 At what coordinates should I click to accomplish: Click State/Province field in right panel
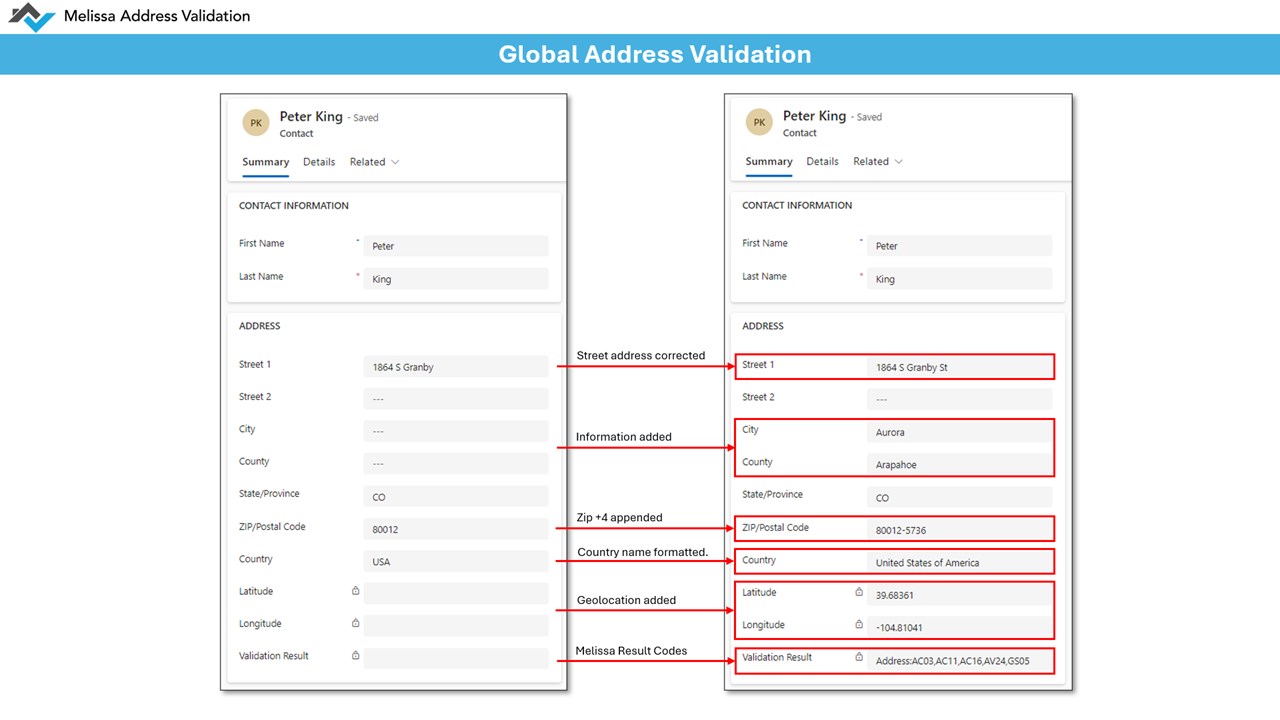[960, 497]
